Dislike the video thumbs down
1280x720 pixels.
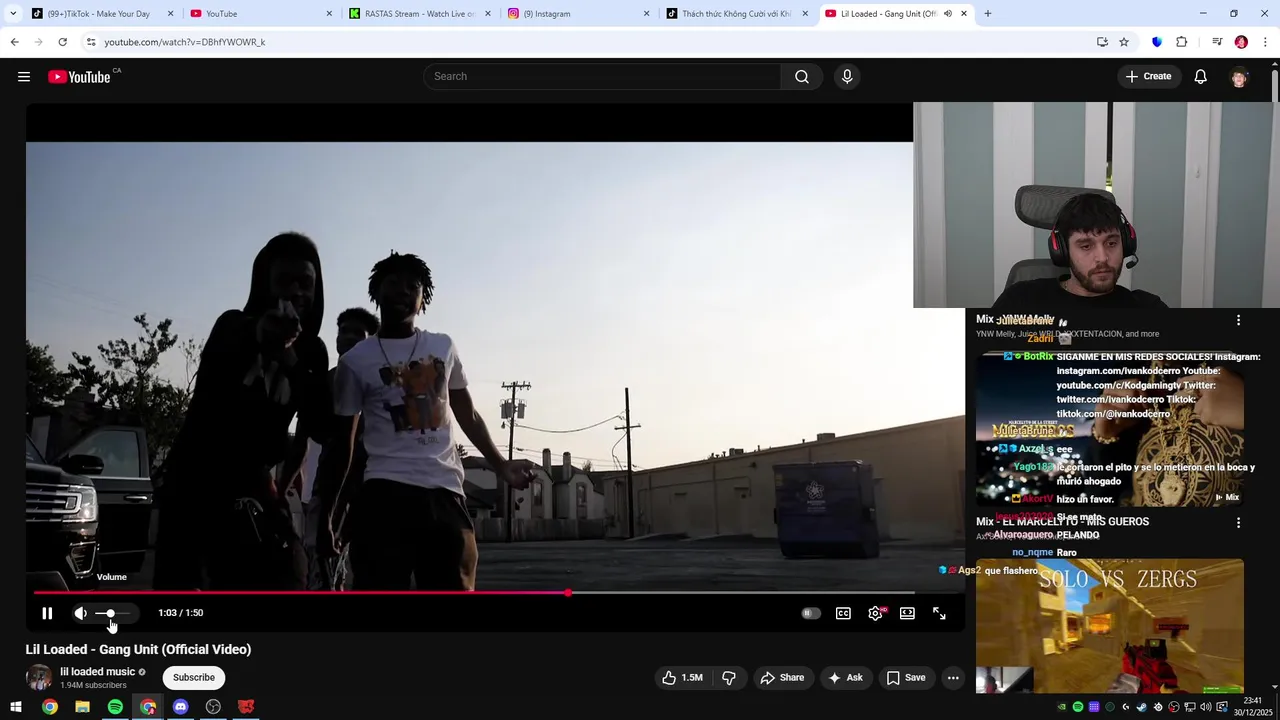click(729, 678)
